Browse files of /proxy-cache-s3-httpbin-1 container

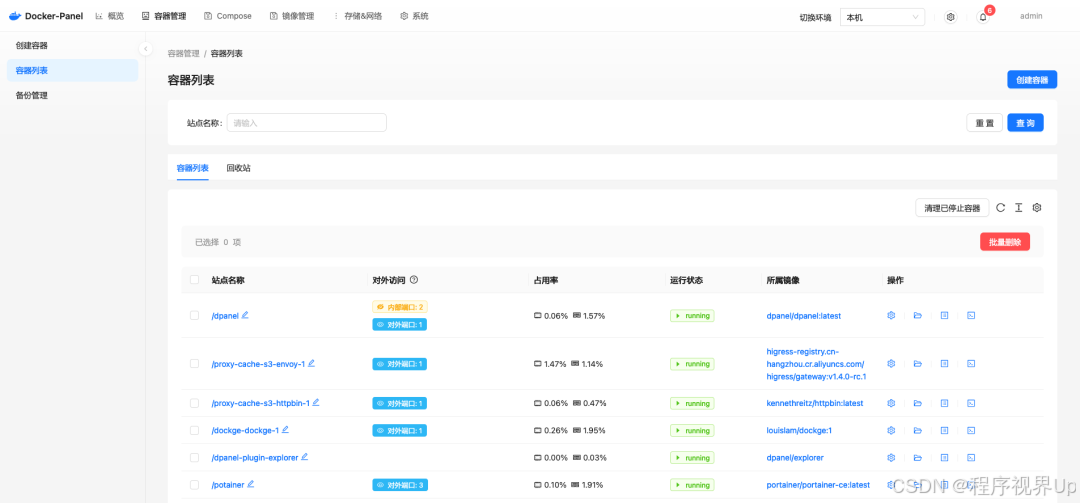pos(917,403)
